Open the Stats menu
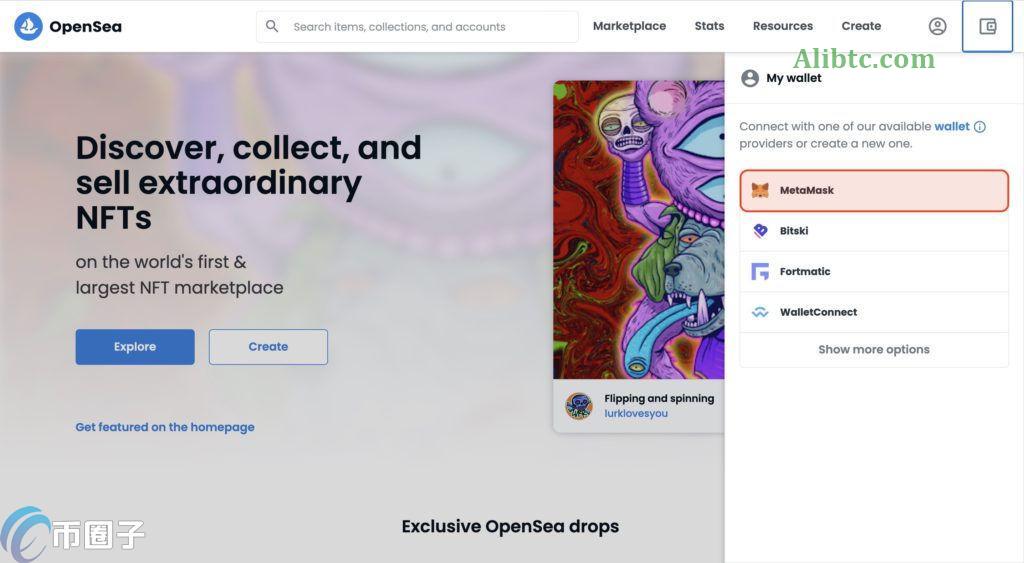This screenshot has height=563, width=1024. [x=709, y=26]
